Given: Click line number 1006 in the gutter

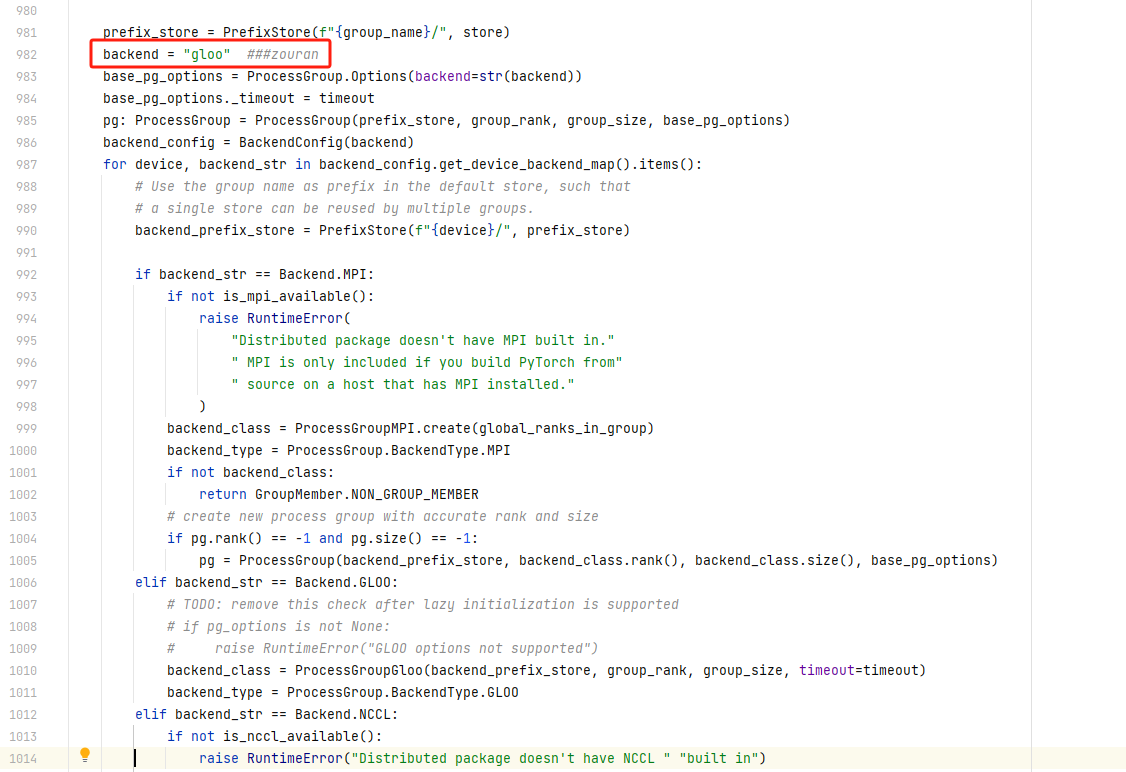Looking at the screenshot, I should tap(25, 582).
